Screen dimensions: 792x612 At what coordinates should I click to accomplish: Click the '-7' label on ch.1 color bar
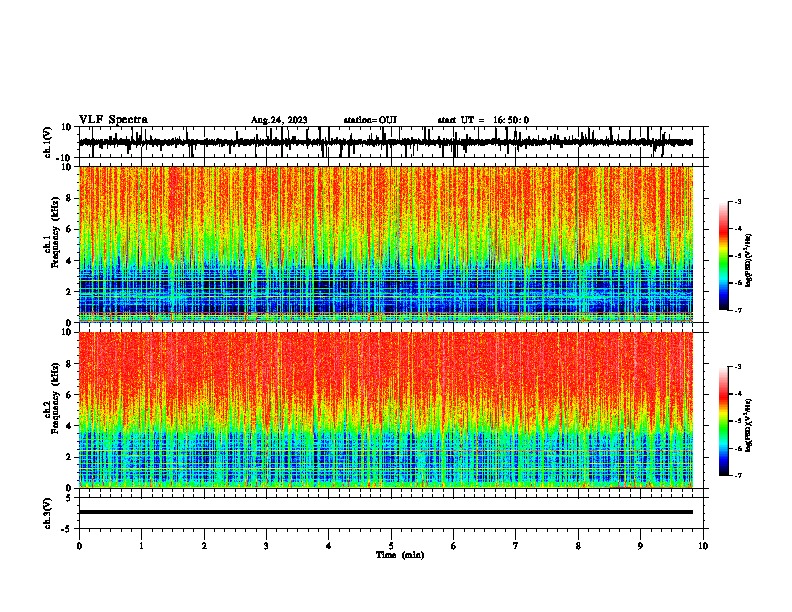pos(738,310)
